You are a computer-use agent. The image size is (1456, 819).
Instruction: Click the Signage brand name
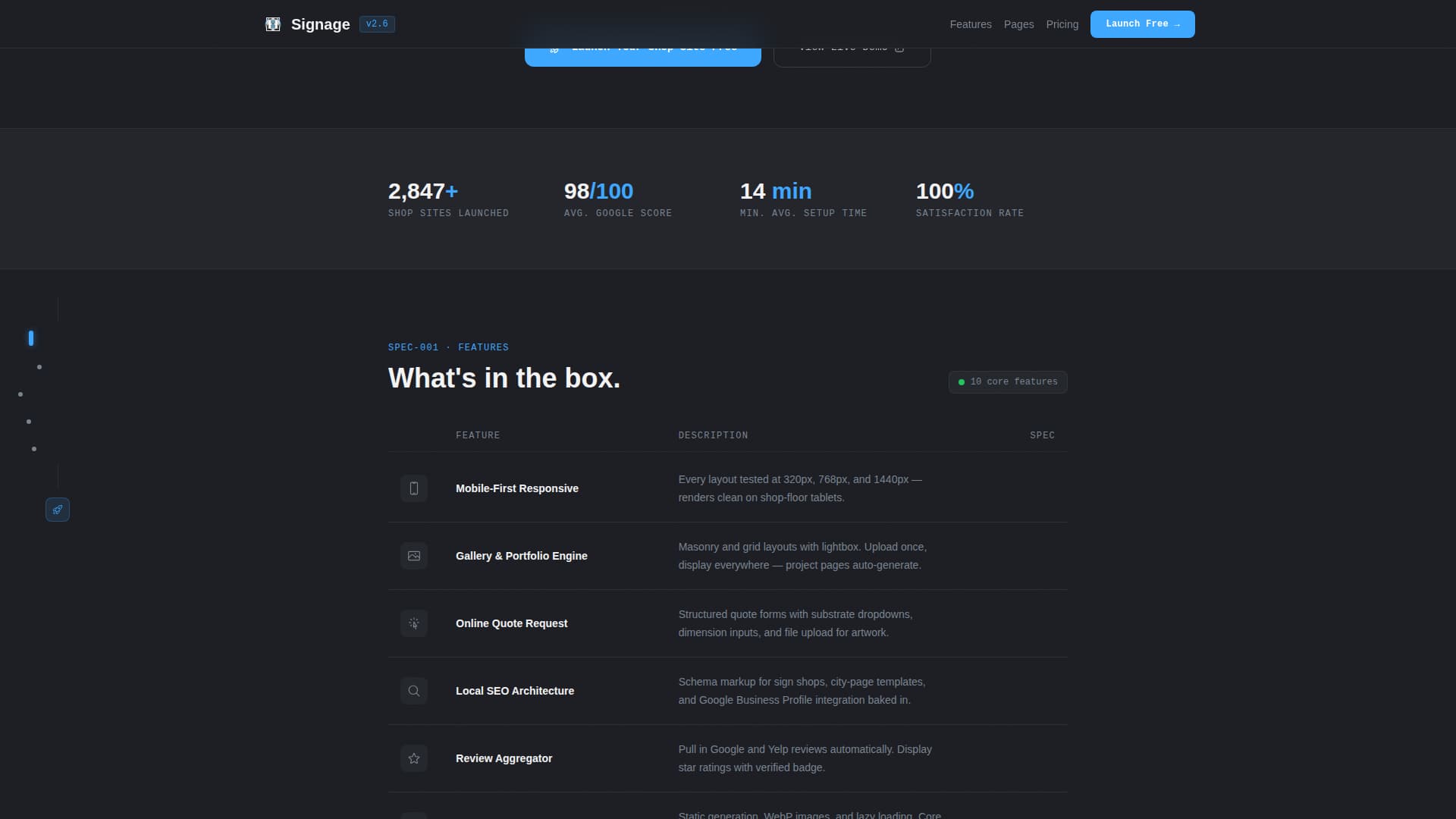pos(320,24)
